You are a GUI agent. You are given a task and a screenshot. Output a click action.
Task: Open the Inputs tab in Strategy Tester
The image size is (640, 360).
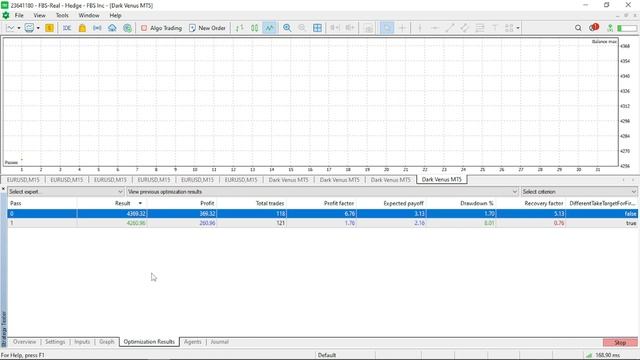tap(82, 342)
